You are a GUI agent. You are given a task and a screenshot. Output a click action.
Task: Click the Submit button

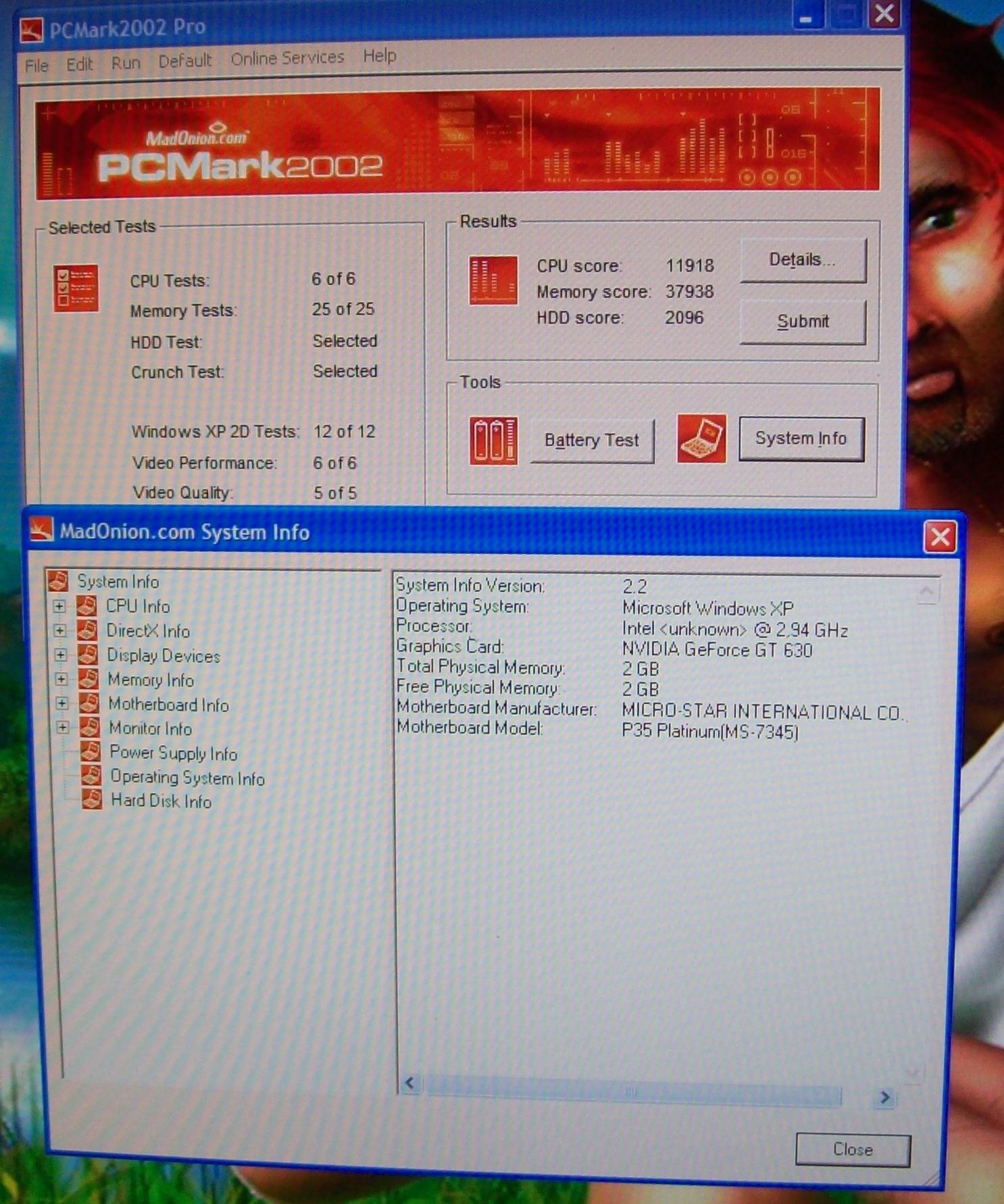tap(803, 322)
